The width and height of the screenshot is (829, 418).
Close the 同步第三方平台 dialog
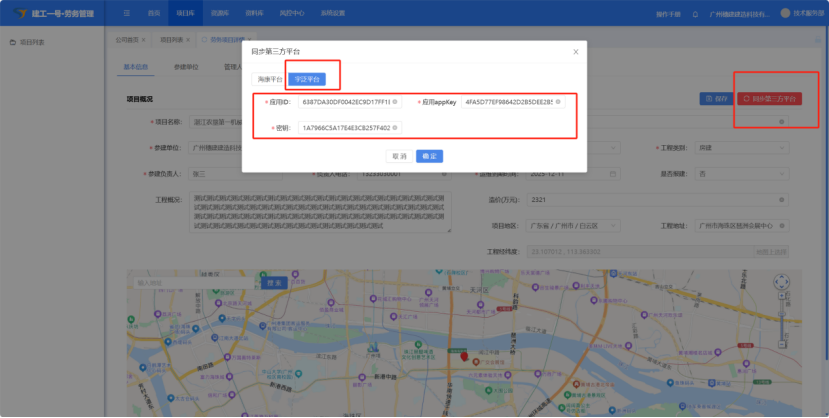click(x=575, y=51)
